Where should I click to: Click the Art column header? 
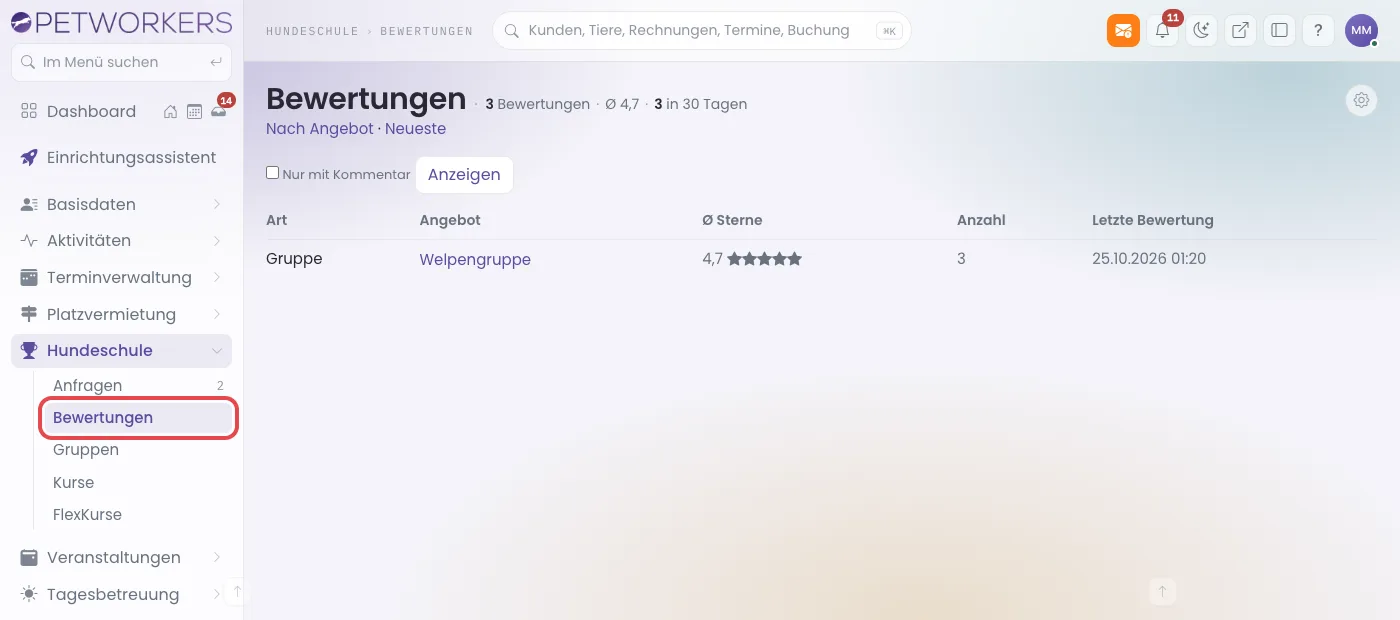click(x=276, y=220)
